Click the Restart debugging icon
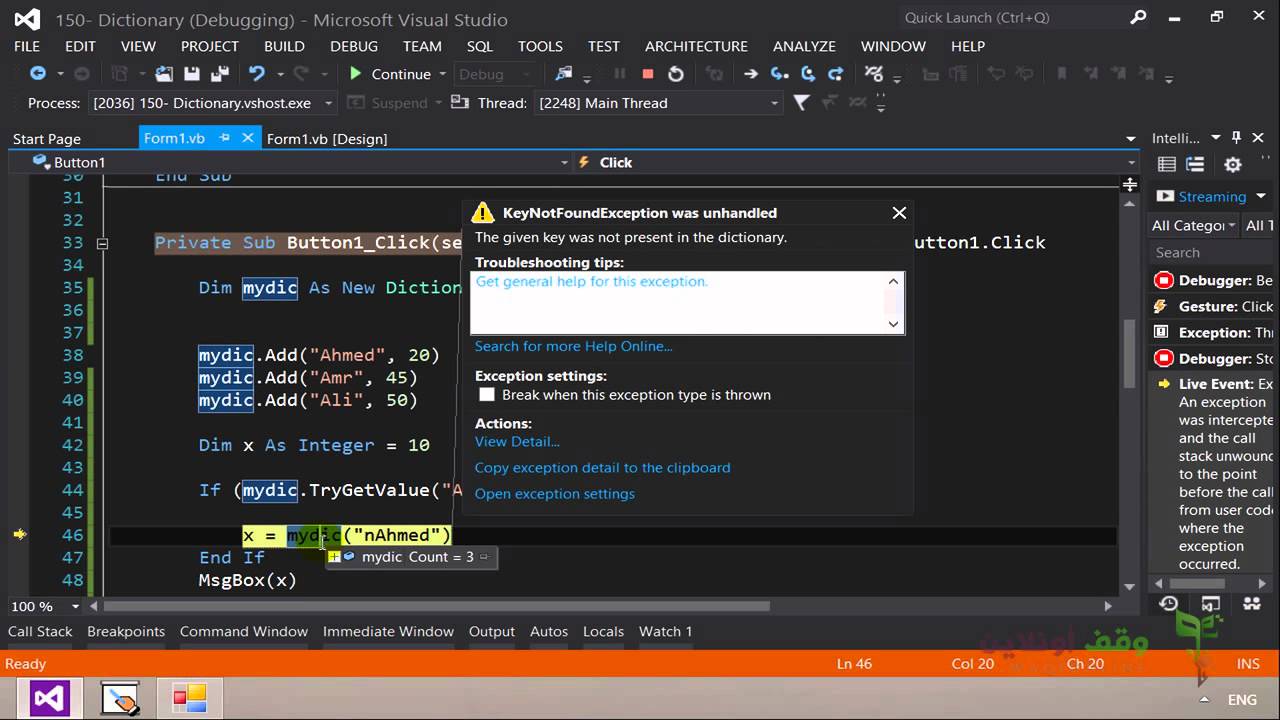This screenshot has height=720, width=1280. 676,73
